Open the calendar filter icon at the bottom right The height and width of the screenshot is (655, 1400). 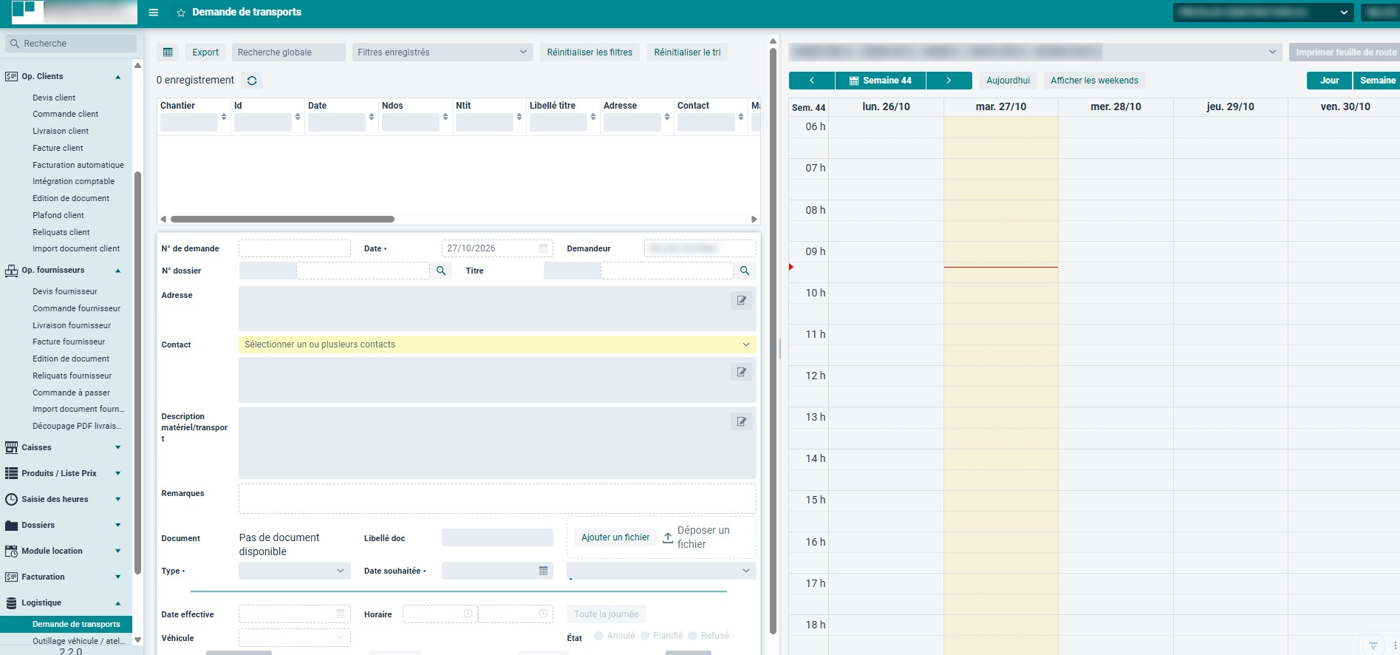pyautogui.click(x=1373, y=646)
